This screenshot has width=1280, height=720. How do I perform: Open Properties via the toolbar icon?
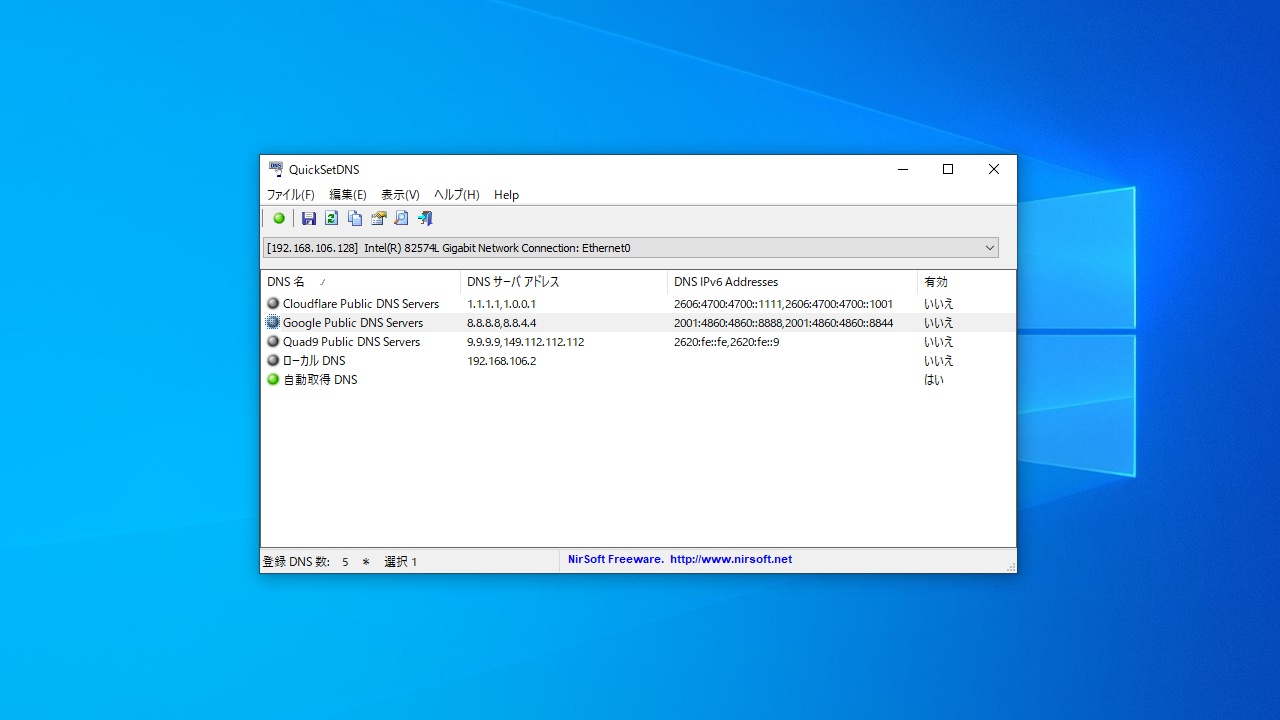pyautogui.click(x=378, y=218)
